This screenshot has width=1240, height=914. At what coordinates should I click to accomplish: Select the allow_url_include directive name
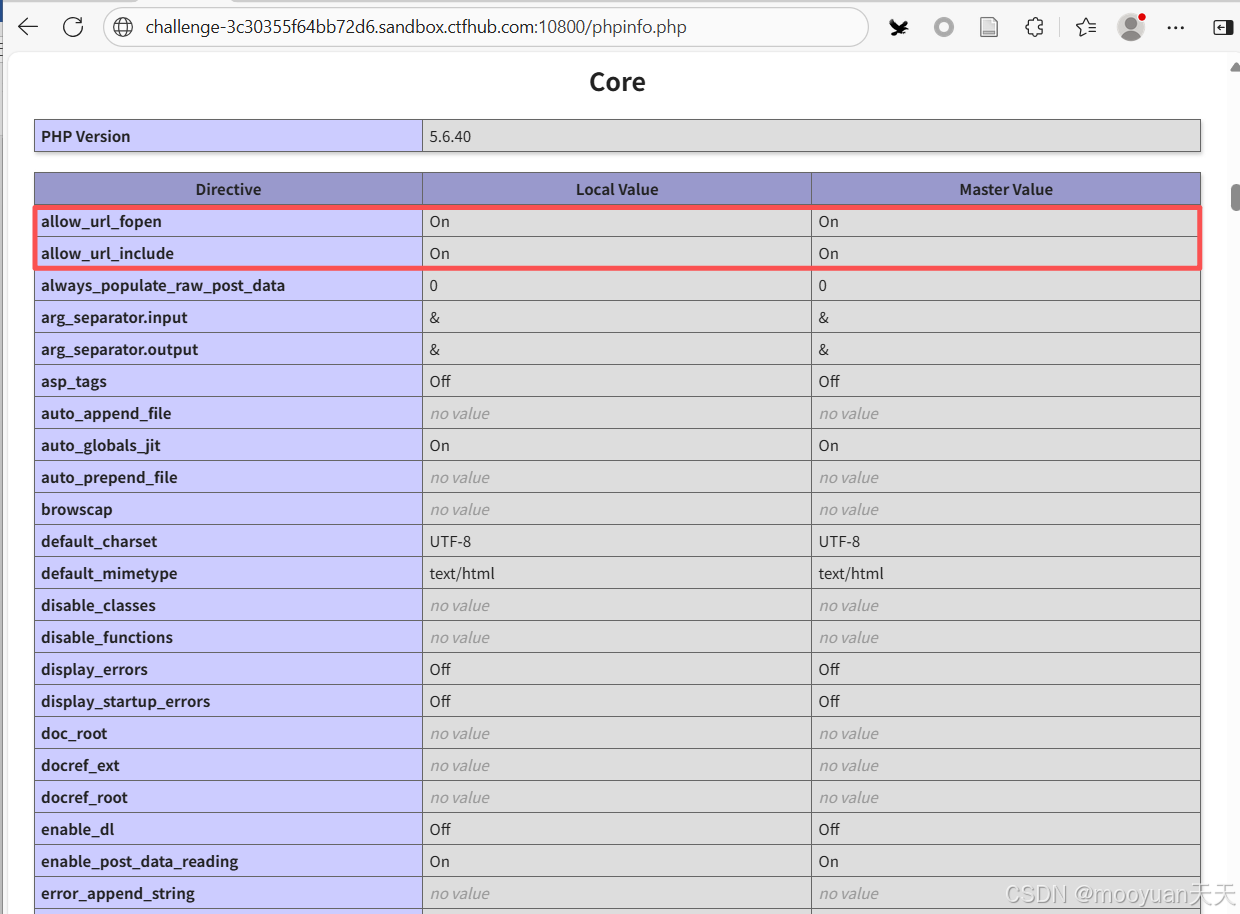point(107,253)
